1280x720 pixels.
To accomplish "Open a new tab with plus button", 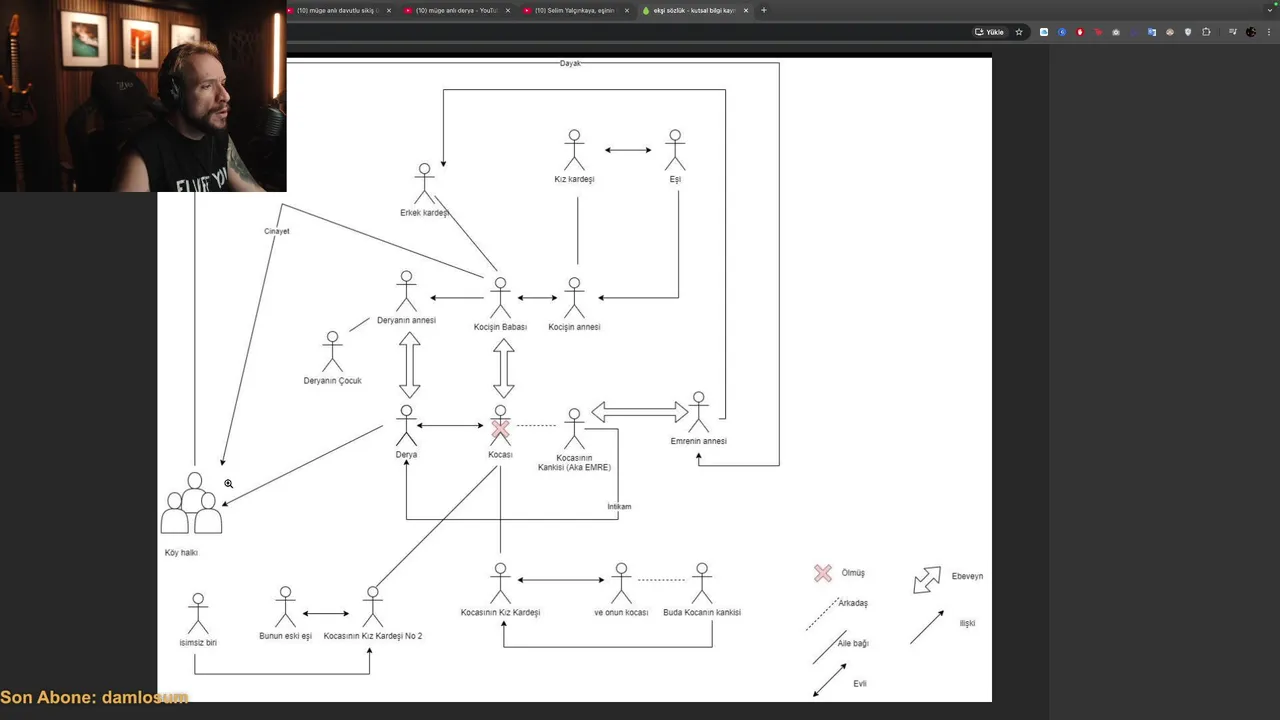I will click(764, 10).
